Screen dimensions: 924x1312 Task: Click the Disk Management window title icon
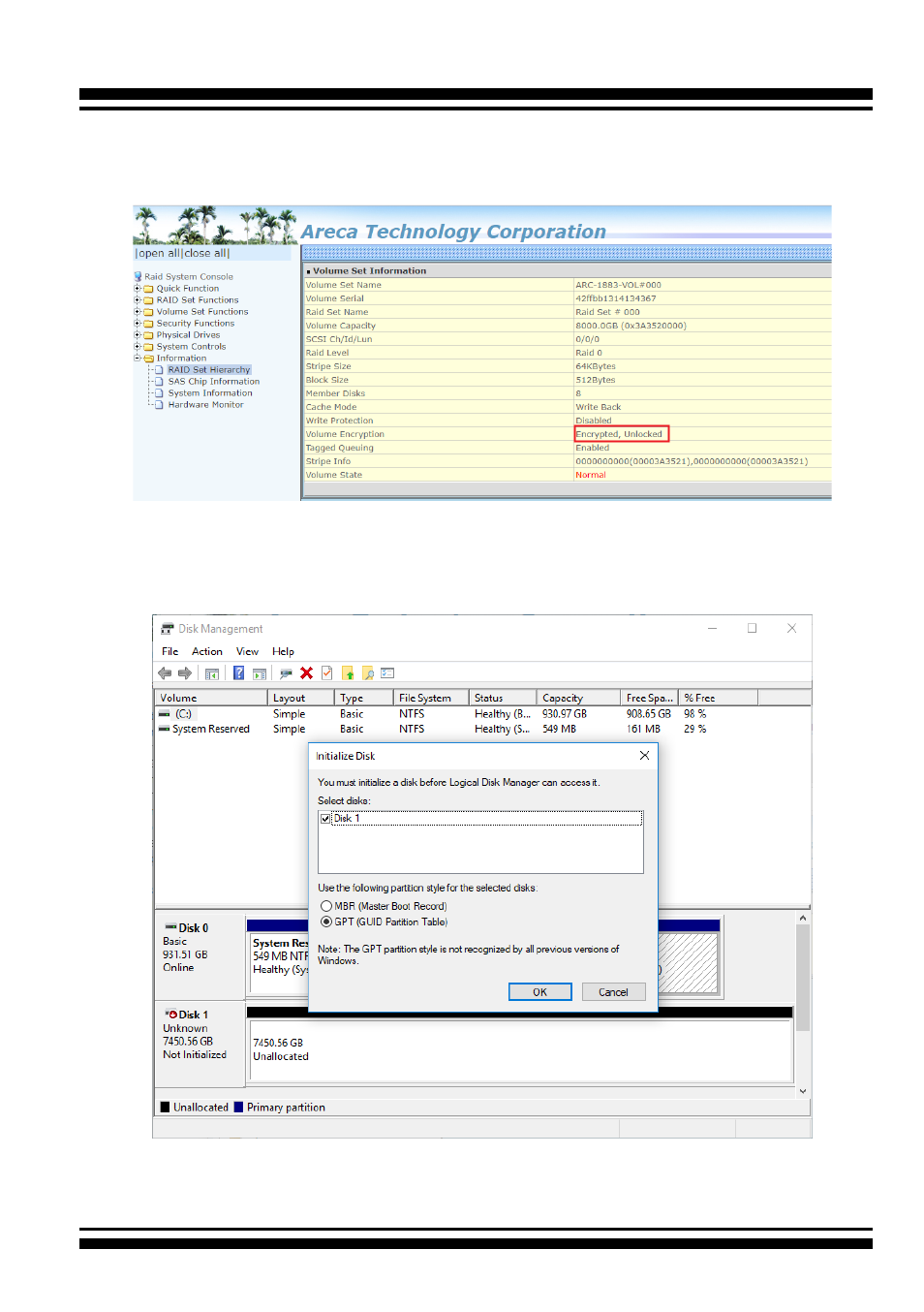point(168,629)
